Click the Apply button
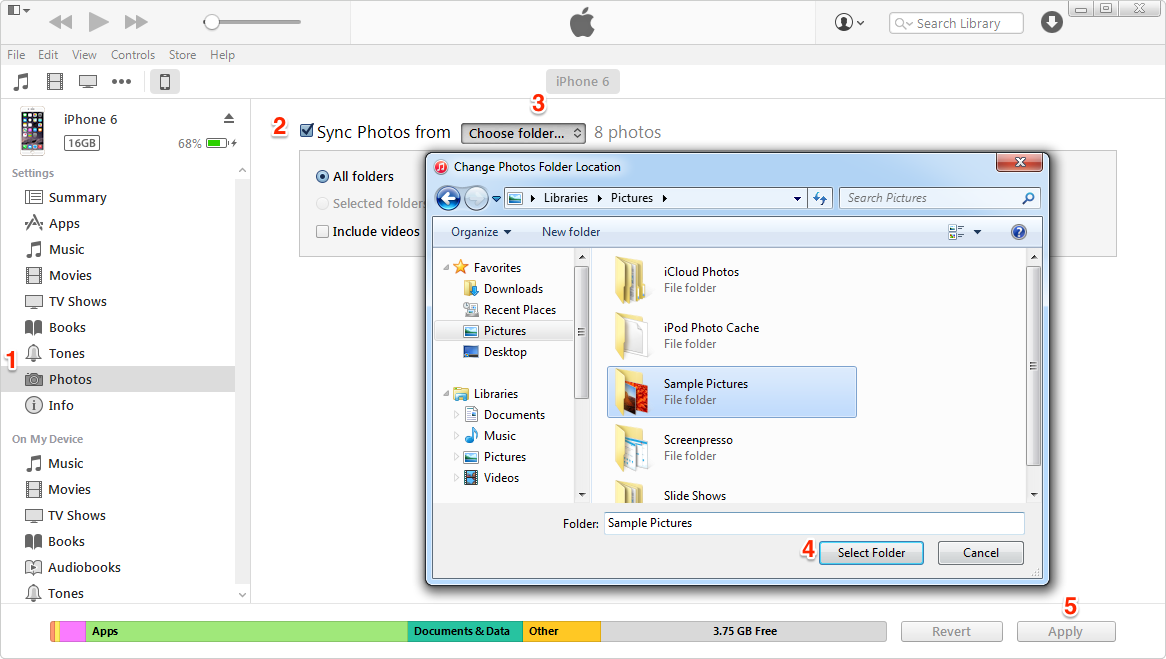The image size is (1166, 659). point(1066,631)
